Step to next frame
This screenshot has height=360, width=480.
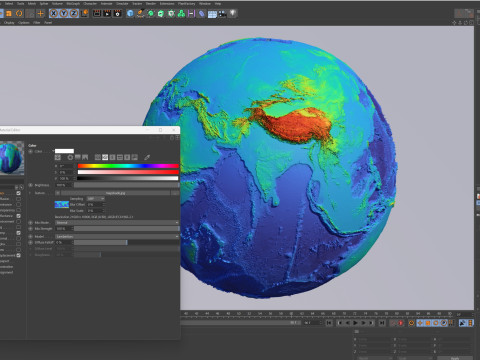363,323
